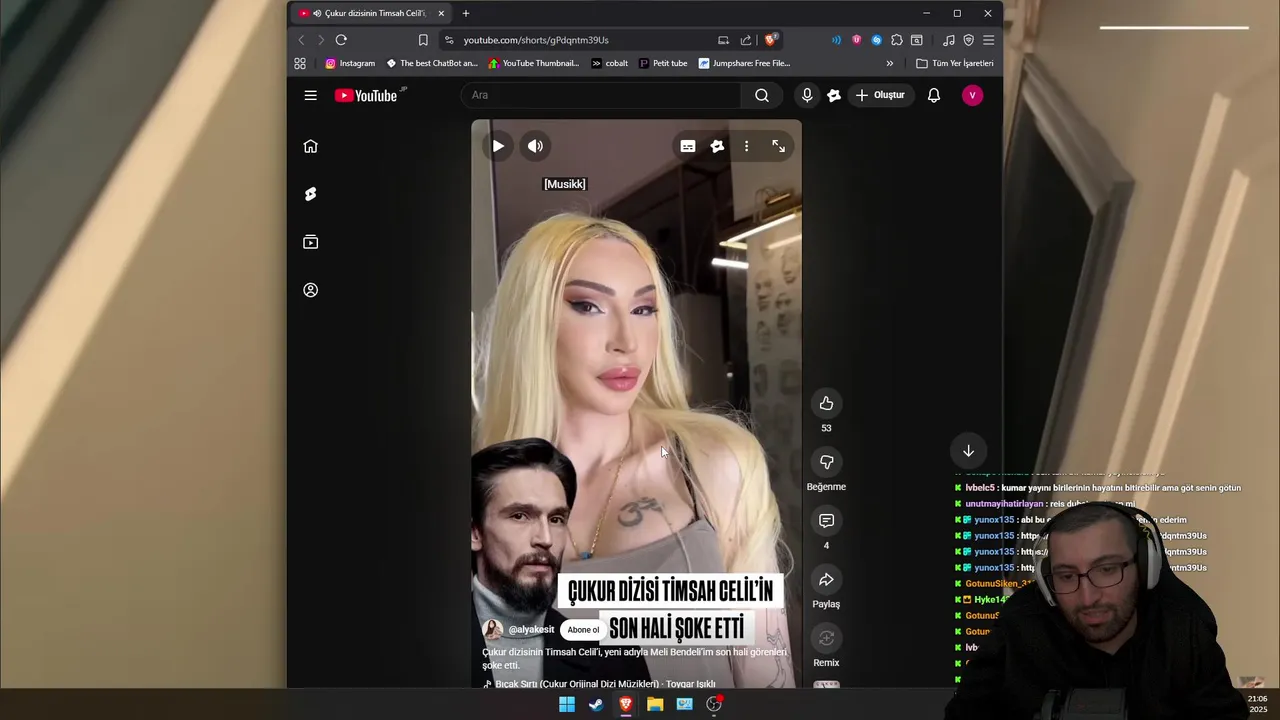Click the YouTube search magnifier button
This screenshot has height=720, width=1280.
click(x=762, y=95)
